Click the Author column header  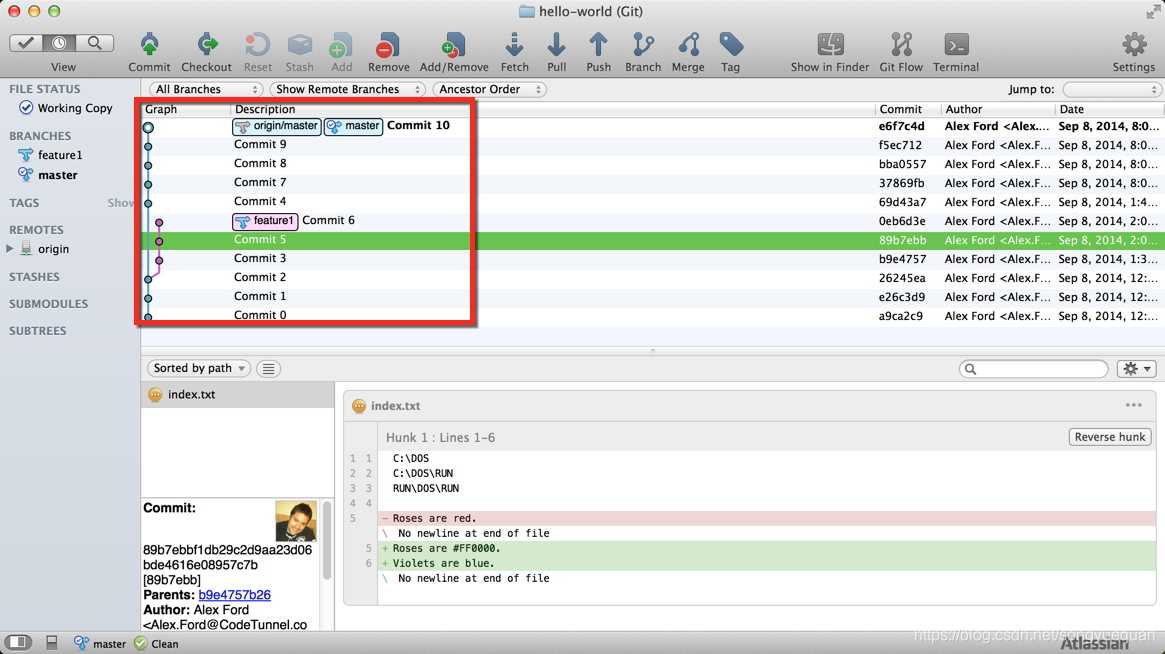click(997, 109)
